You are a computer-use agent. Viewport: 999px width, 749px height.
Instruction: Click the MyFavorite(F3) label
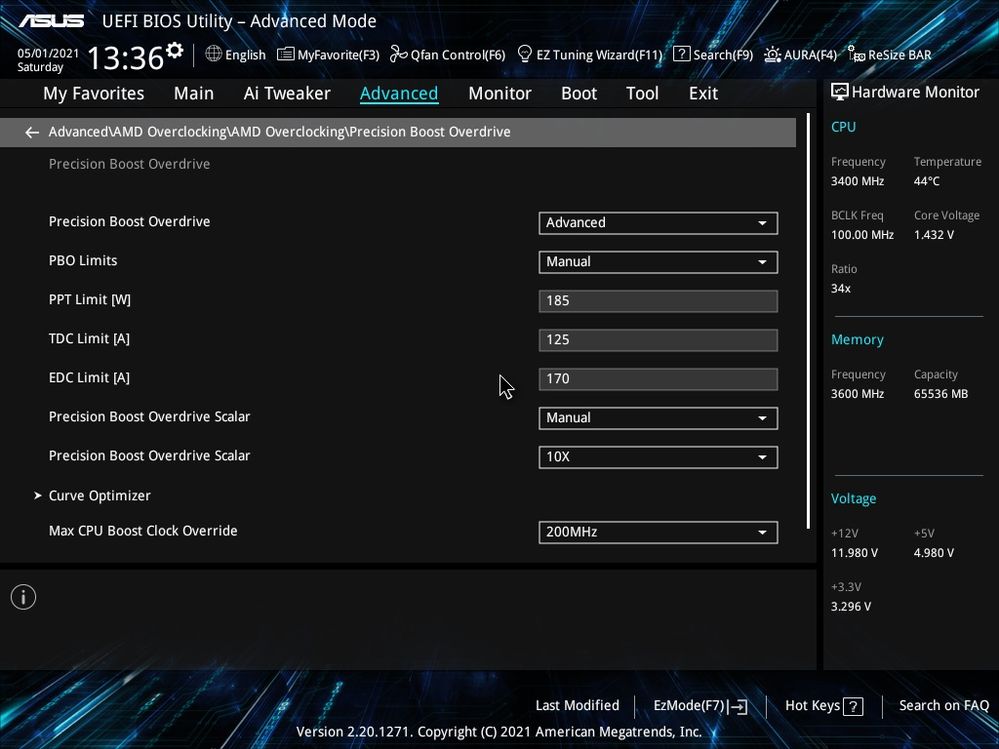coord(338,55)
